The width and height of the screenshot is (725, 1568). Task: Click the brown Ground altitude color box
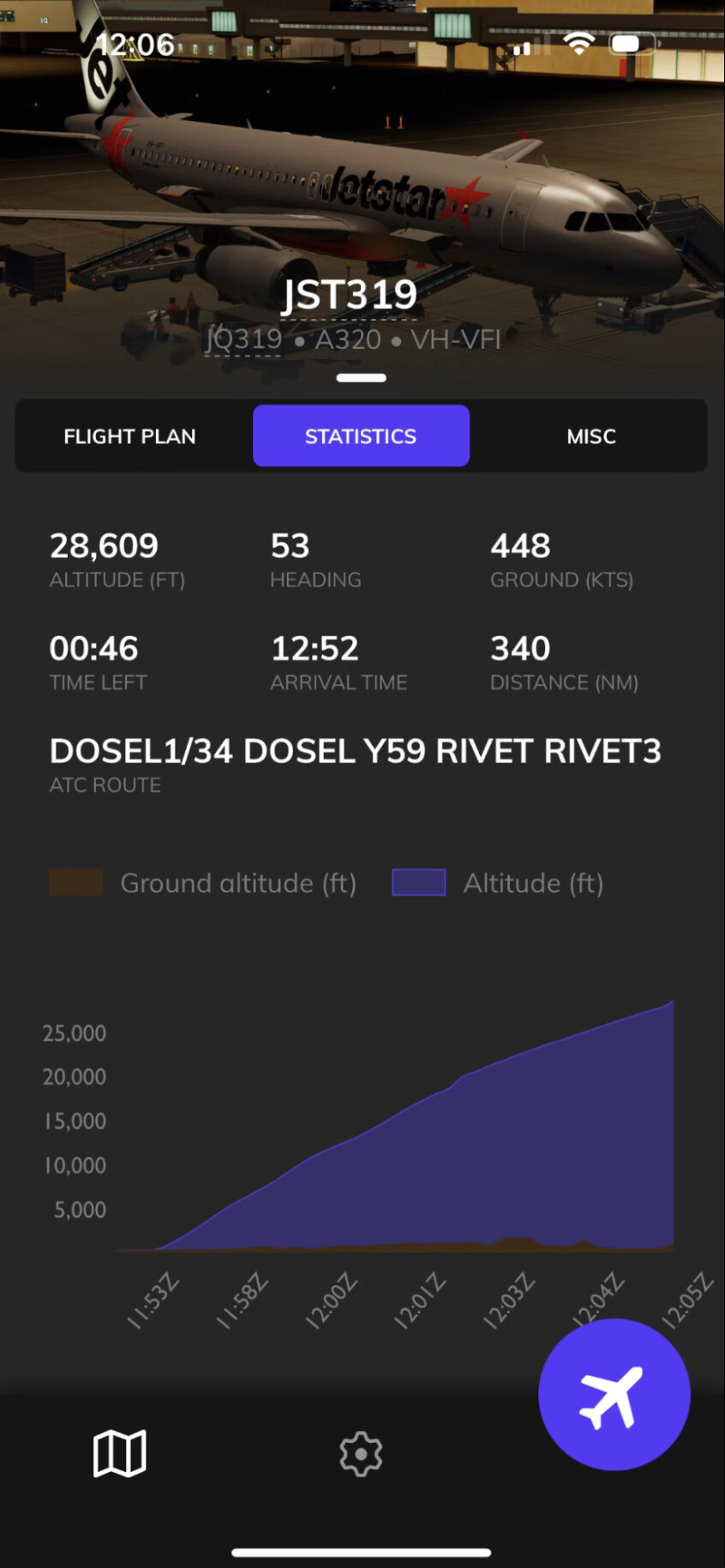(x=76, y=882)
